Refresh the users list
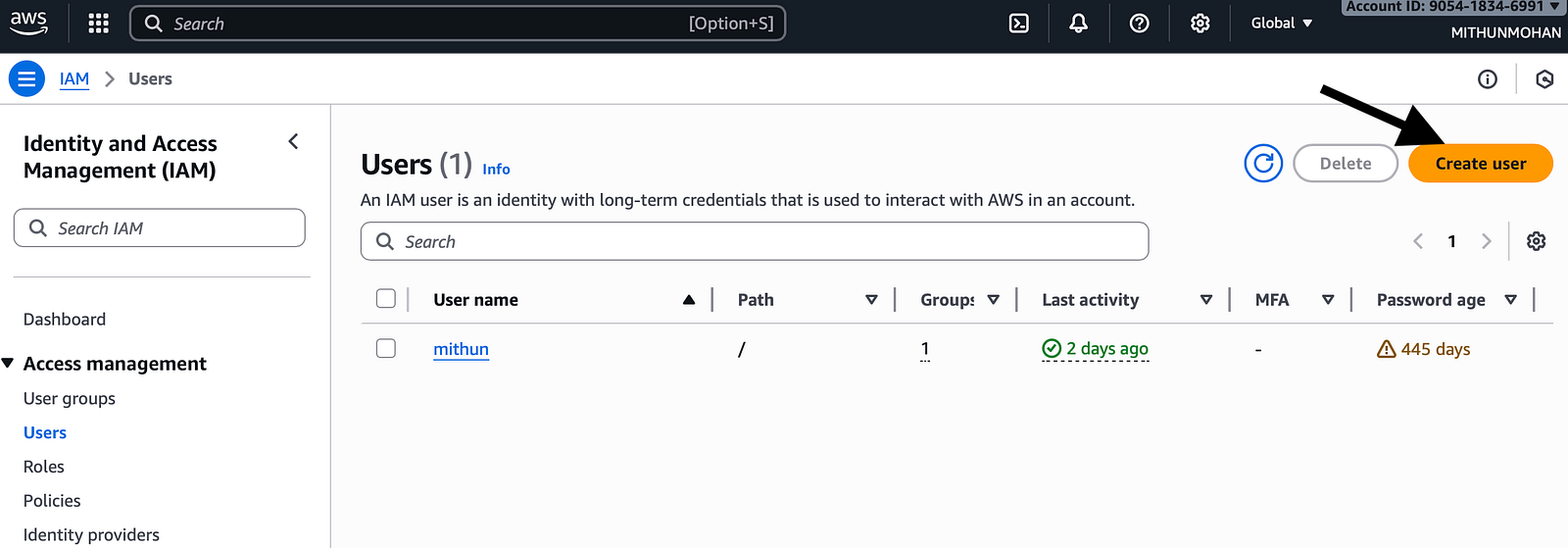 tap(1263, 164)
